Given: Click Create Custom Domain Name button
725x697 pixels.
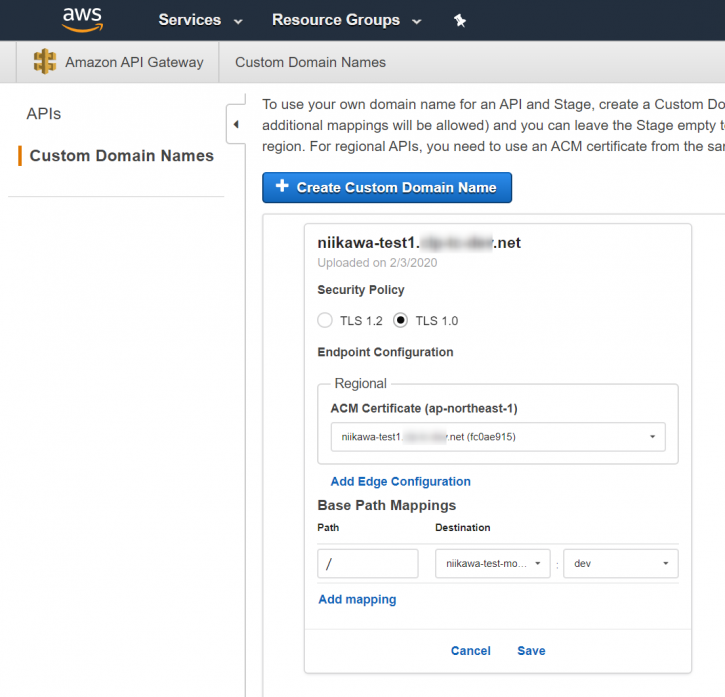Looking at the screenshot, I should point(387,187).
